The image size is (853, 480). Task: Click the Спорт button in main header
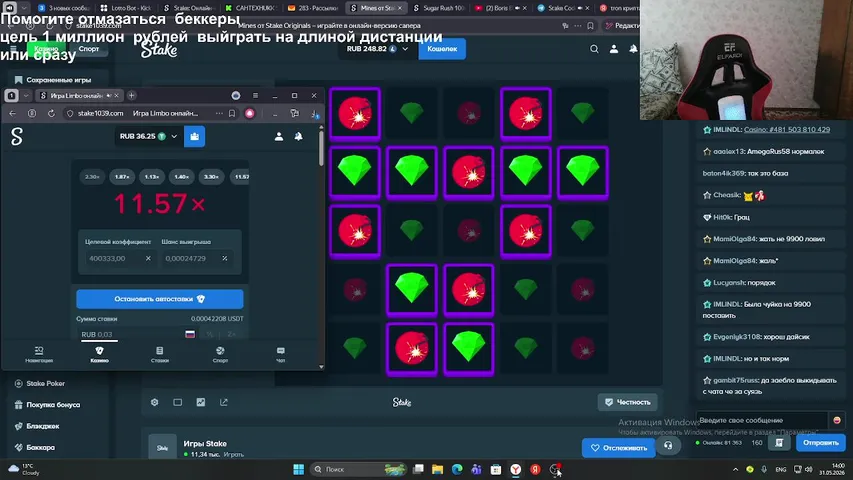(x=89, y=49)
